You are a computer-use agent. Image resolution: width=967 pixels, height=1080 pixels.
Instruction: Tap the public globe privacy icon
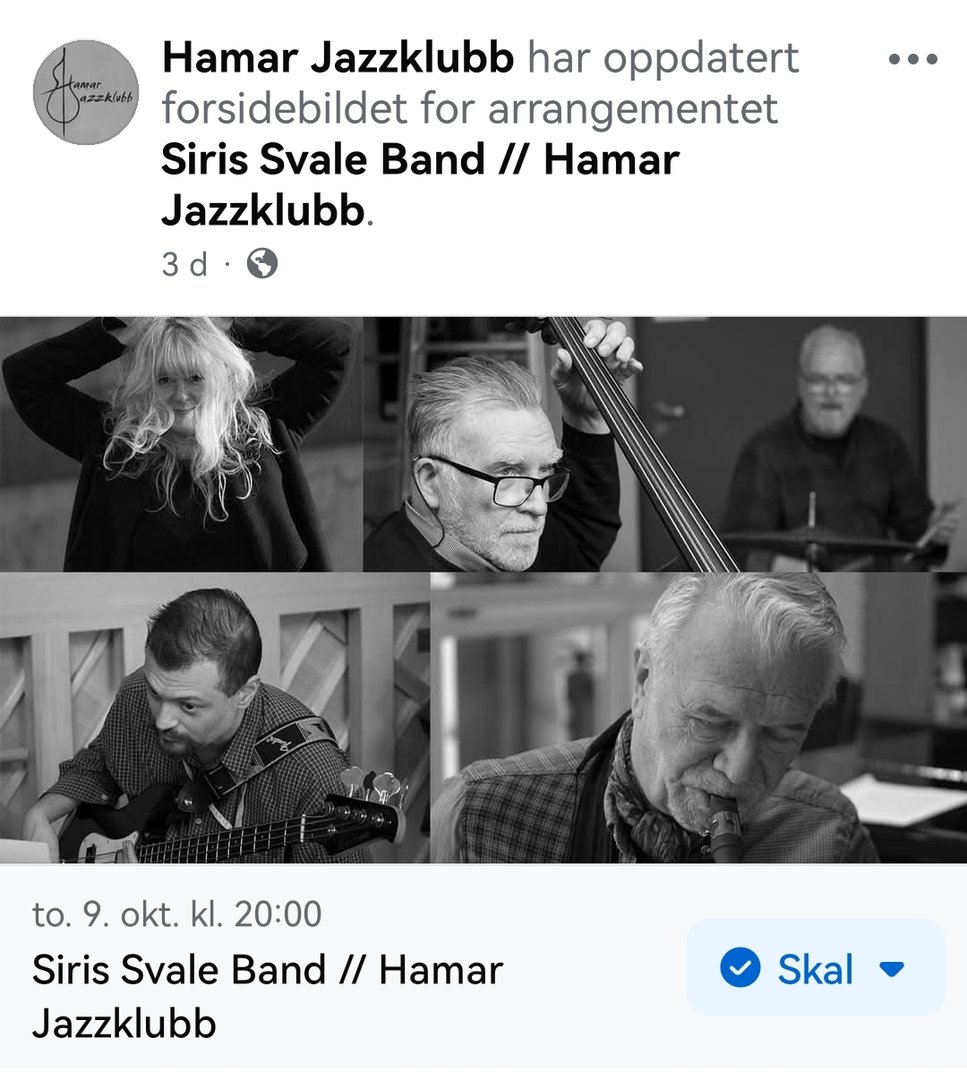262,263
